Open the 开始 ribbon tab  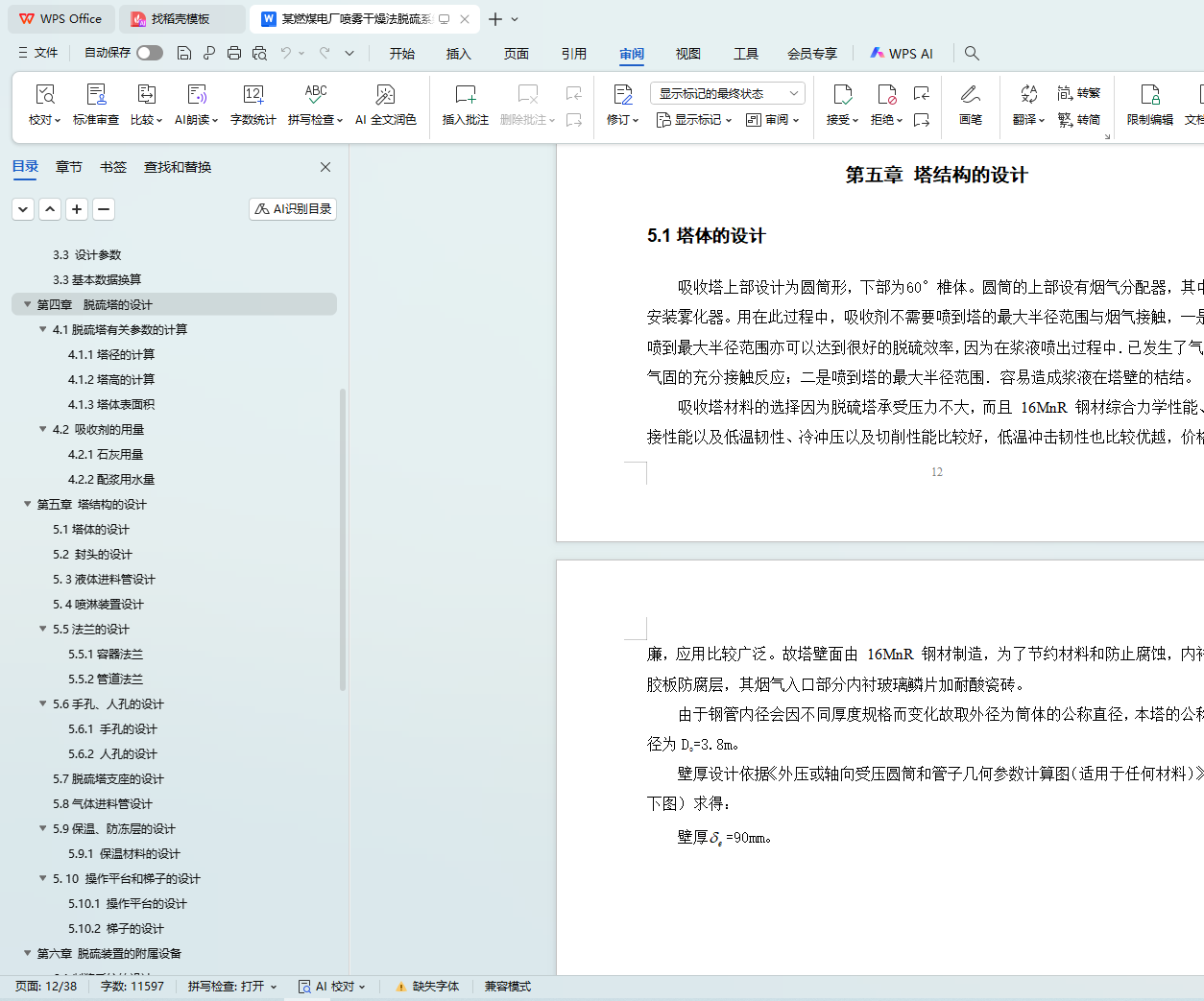[x=402, y=54]
